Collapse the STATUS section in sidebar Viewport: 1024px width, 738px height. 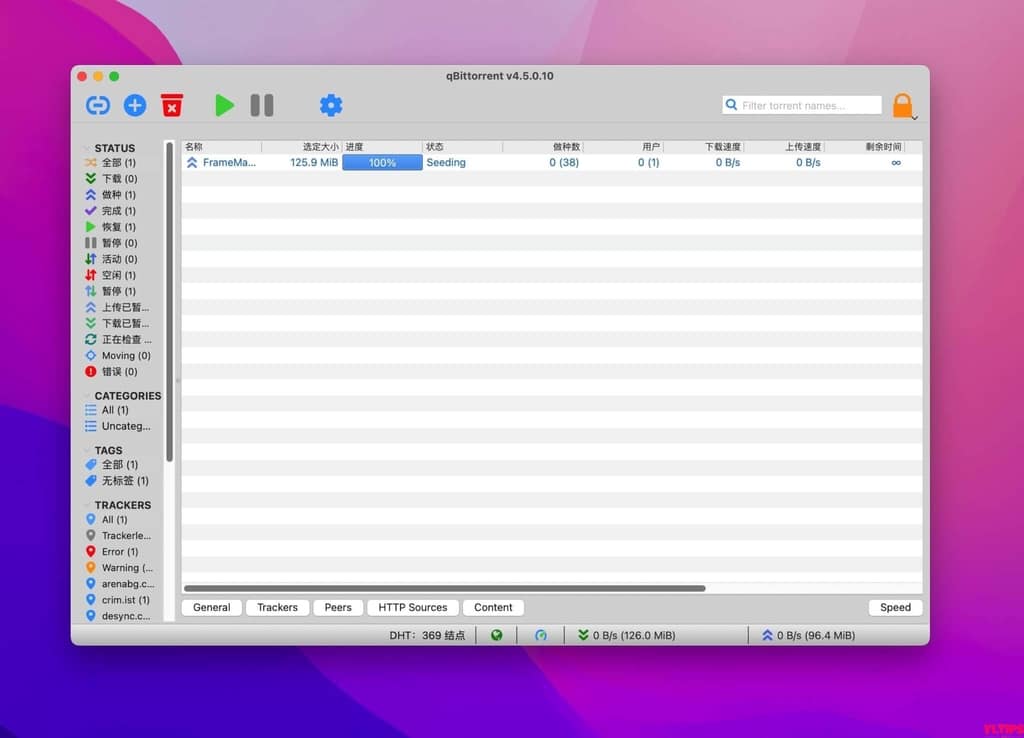(x=114, y=148)
